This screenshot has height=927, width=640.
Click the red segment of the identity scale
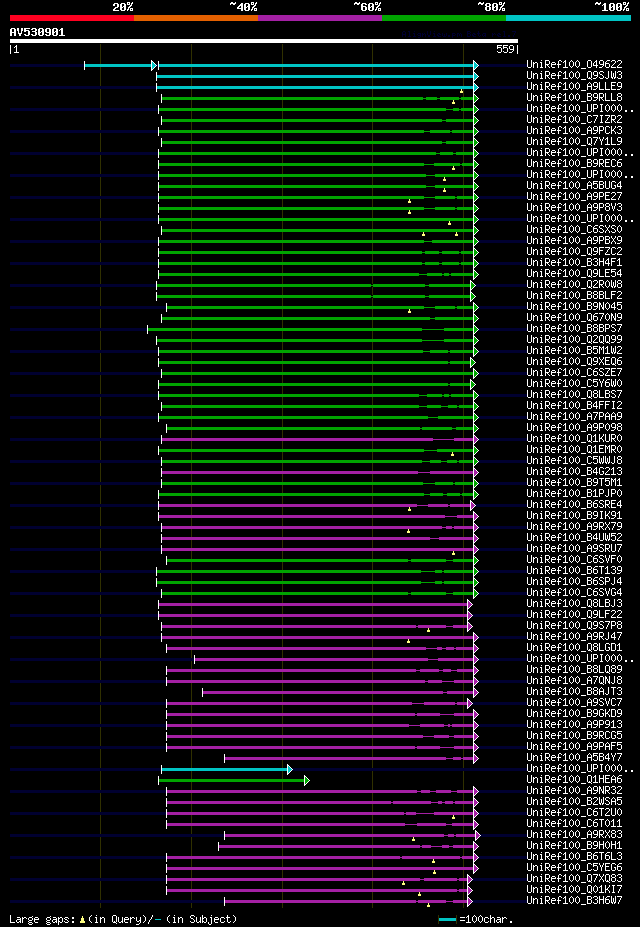[72, 18]
